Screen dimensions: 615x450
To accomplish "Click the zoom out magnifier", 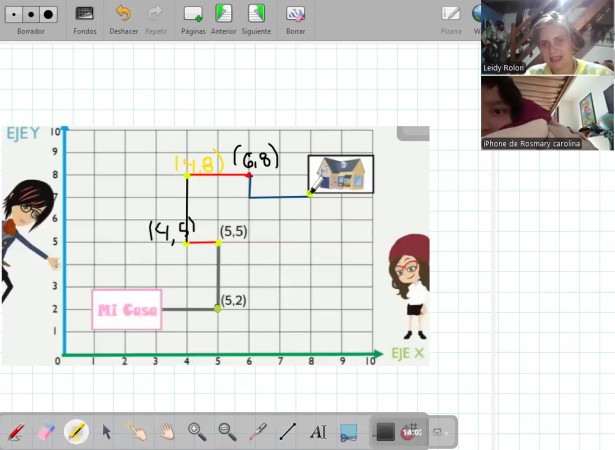I will point(227,432).
